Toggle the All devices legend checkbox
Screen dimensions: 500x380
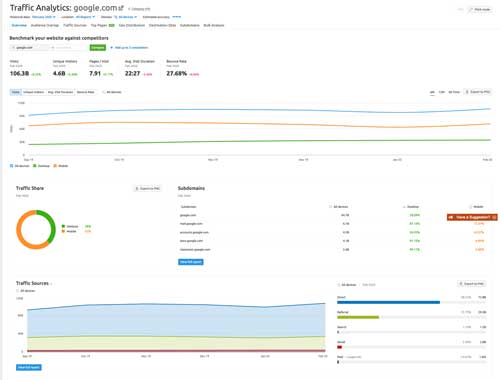click(x=12, y=166)
